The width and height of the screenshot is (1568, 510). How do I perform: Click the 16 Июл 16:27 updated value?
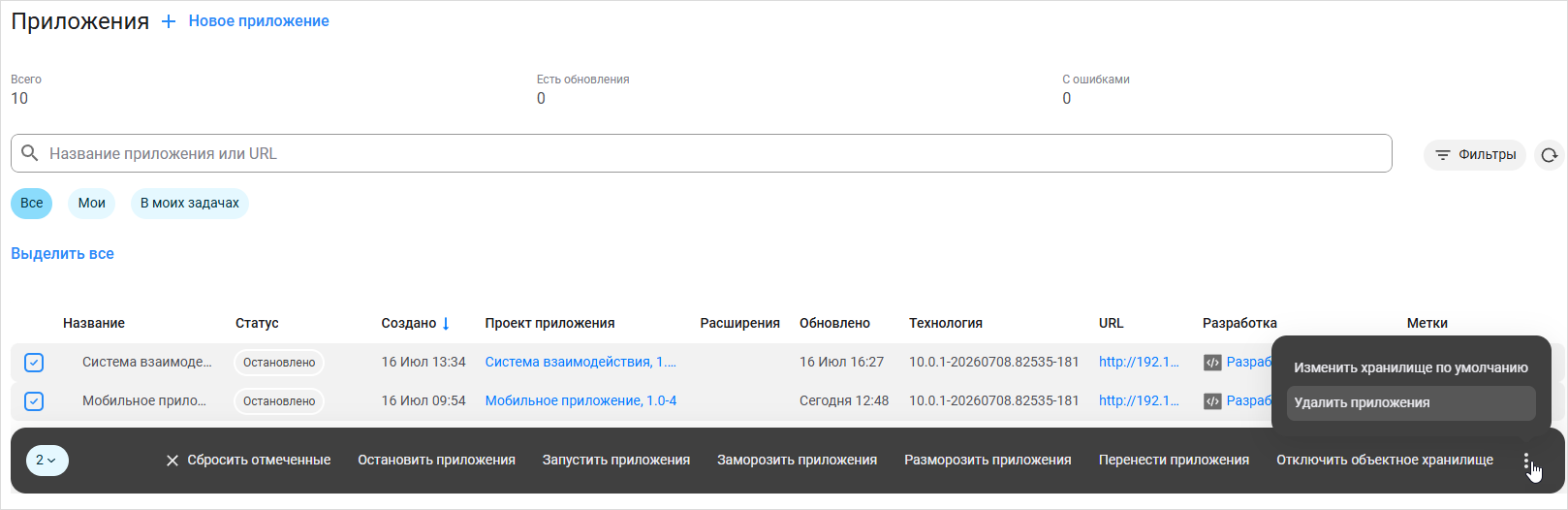(841, 363)
